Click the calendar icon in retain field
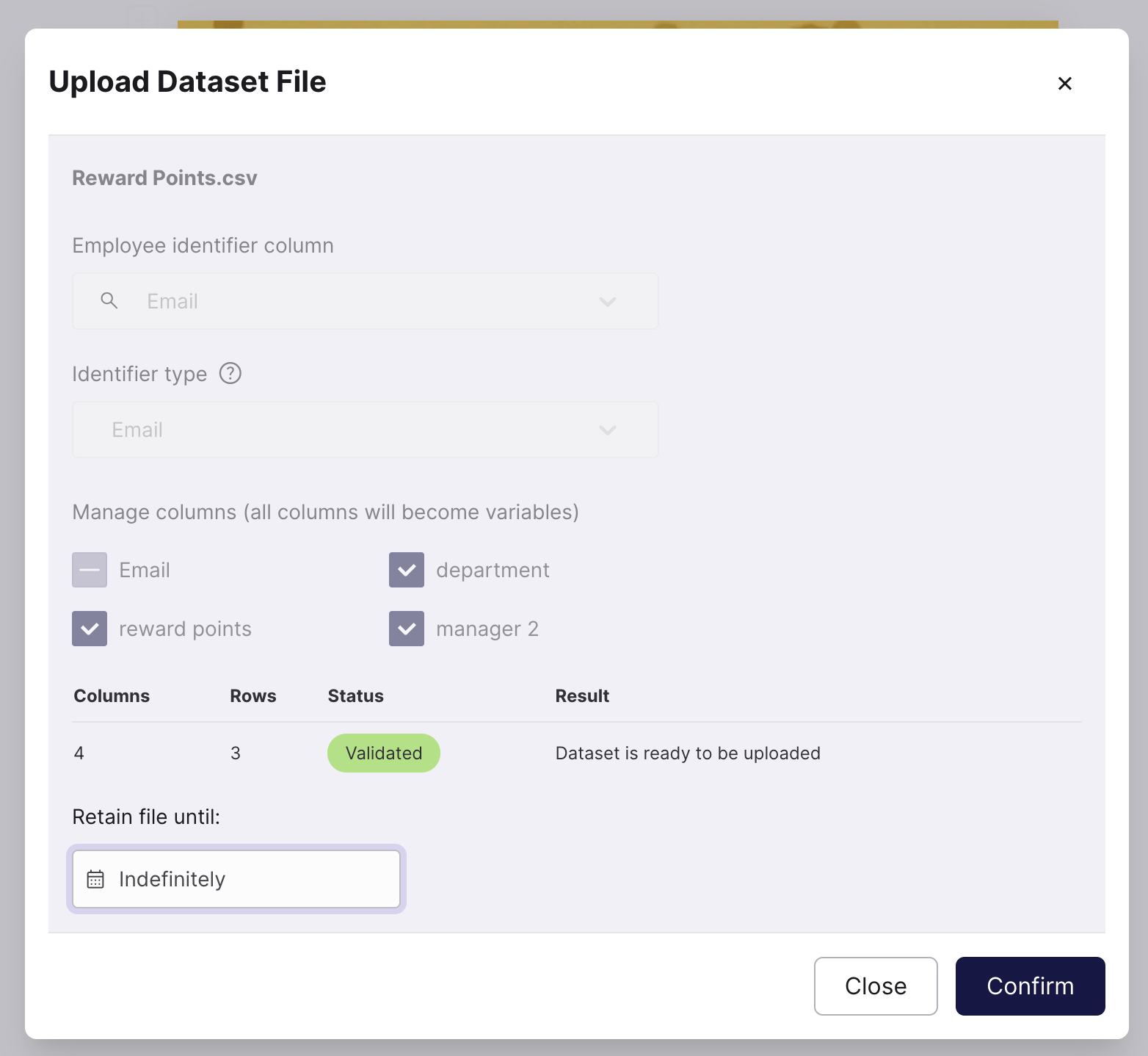 pyautogui.click(x=95, y=879)
